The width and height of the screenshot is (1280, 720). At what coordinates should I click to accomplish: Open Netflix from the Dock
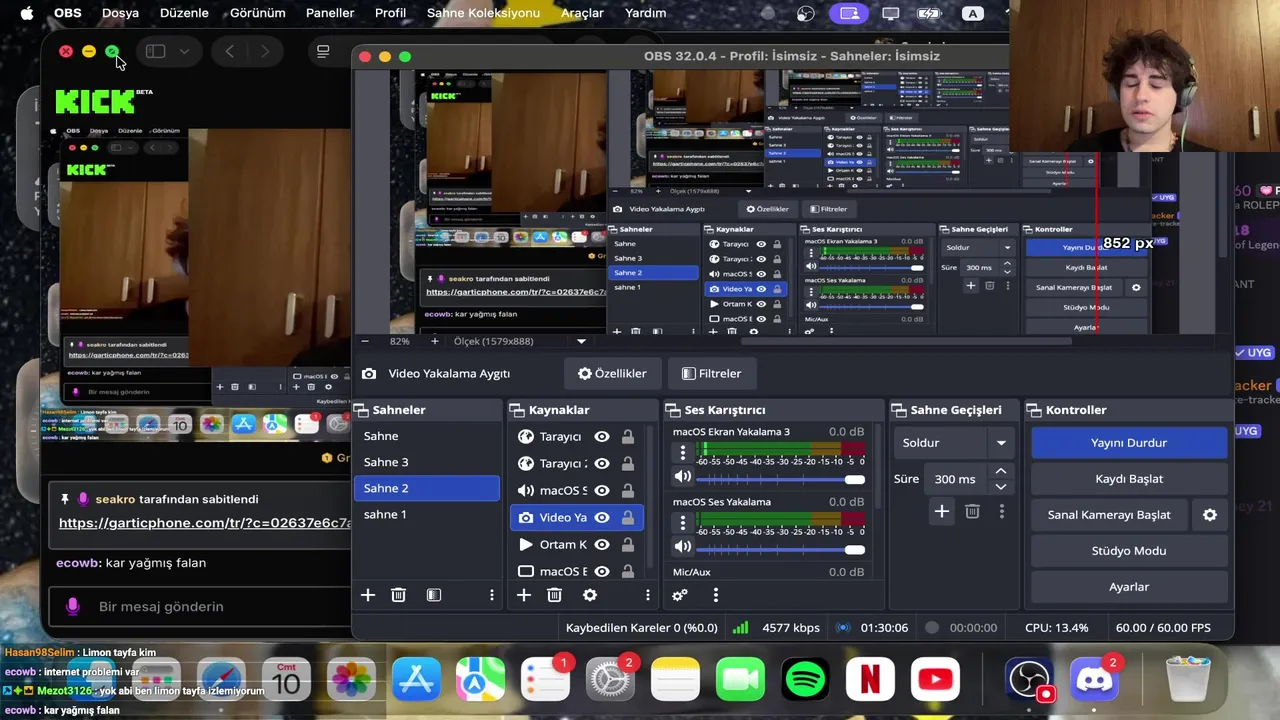pos(871,680)
